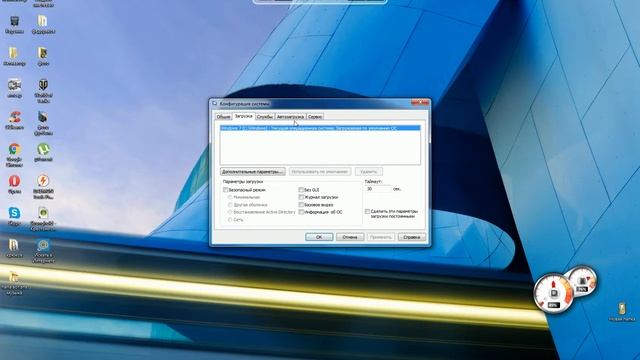640x360 pixels.
Task: Tick the Базовое видео checkbox
Action: point(301,204)
